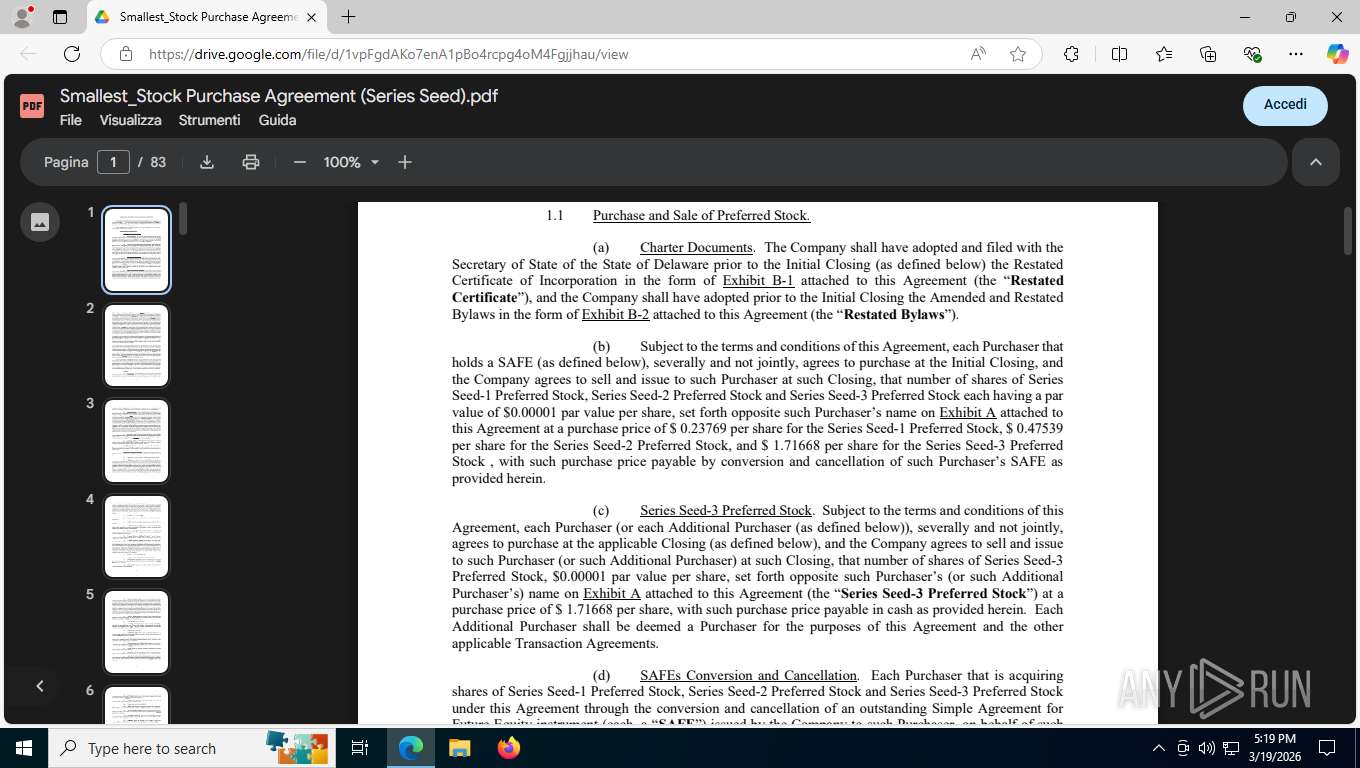This screenshot has width=1360, height=768.
Task: Zoom in with plus icon
Action: (405, 162)
